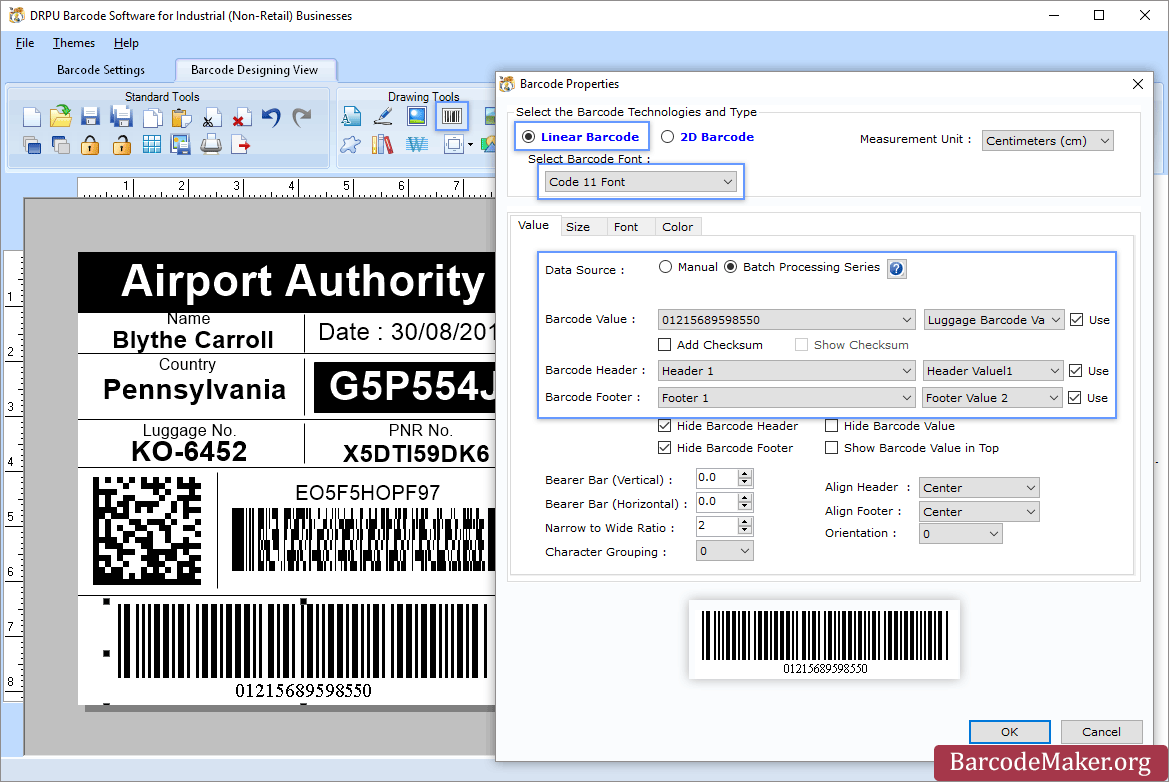Toggle Use checkbox for Barcode Footer

[1074, 398]
